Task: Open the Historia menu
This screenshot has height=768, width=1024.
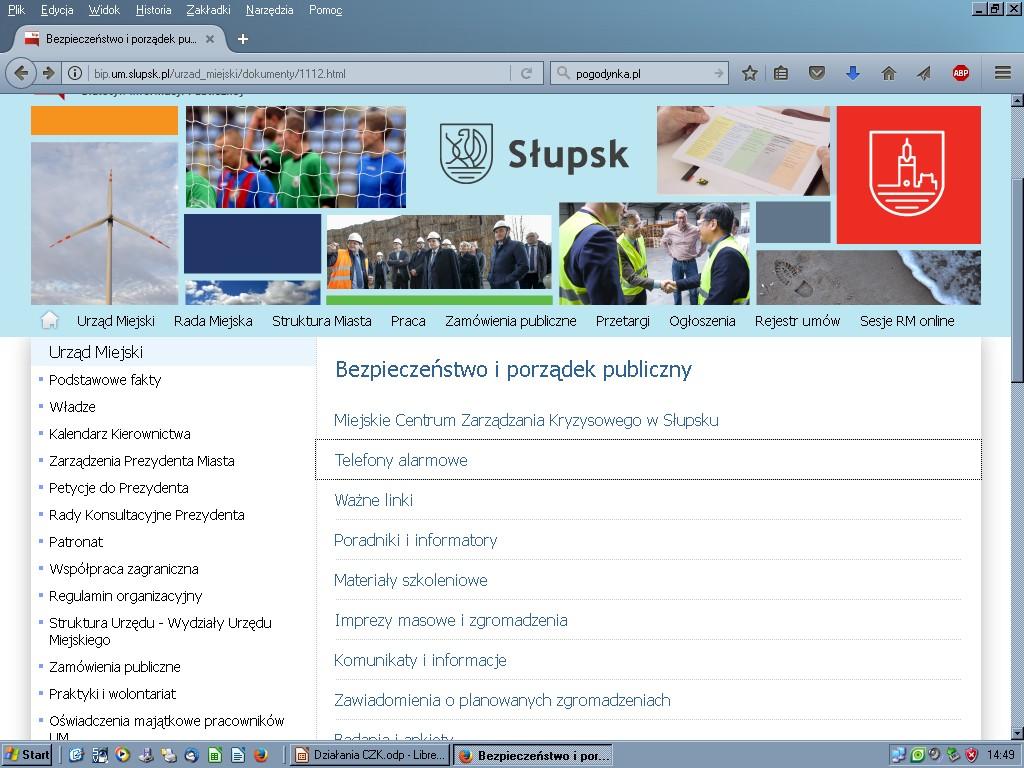Action: click(153, 10)
